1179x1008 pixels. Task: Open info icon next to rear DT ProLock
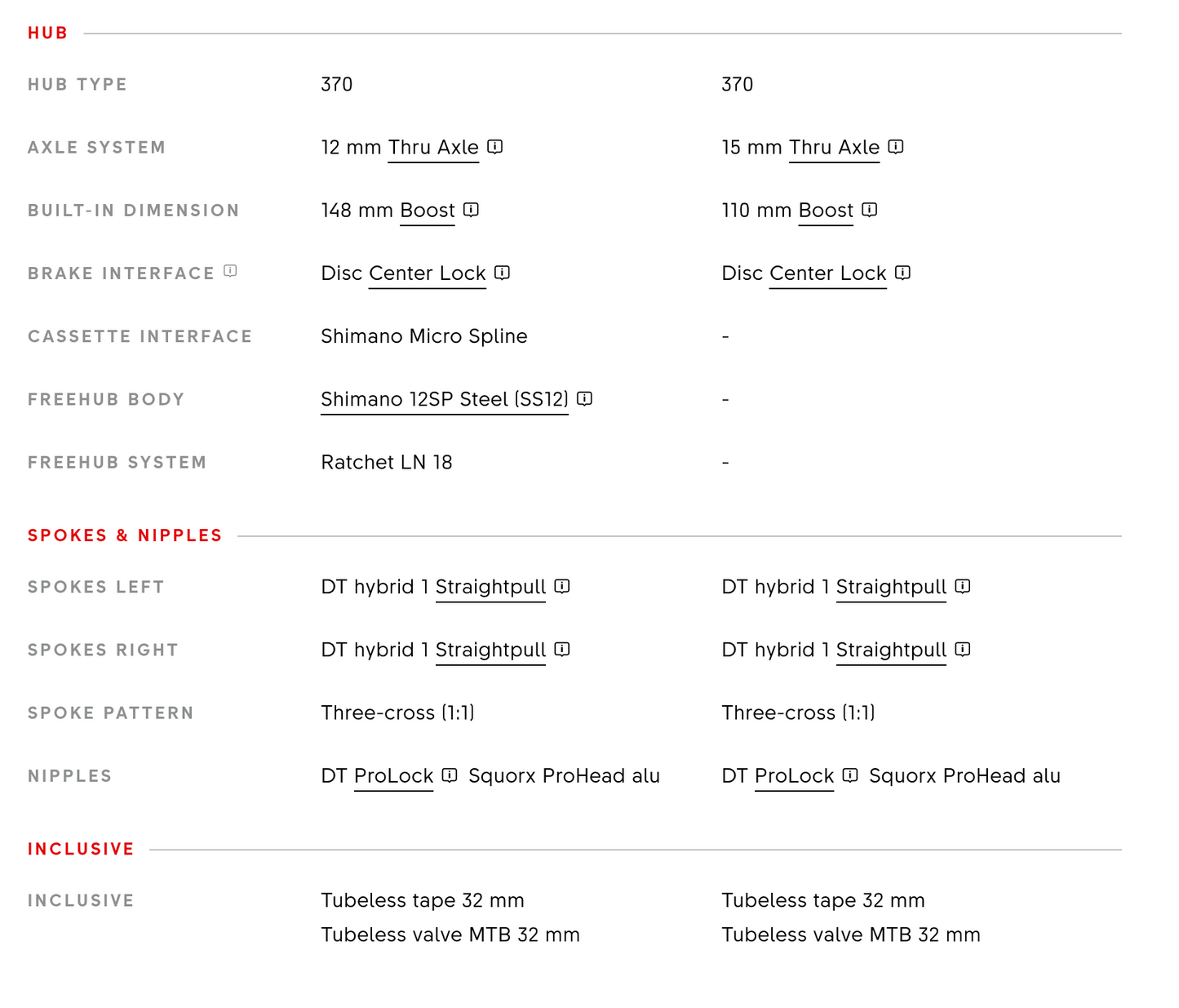450,775
